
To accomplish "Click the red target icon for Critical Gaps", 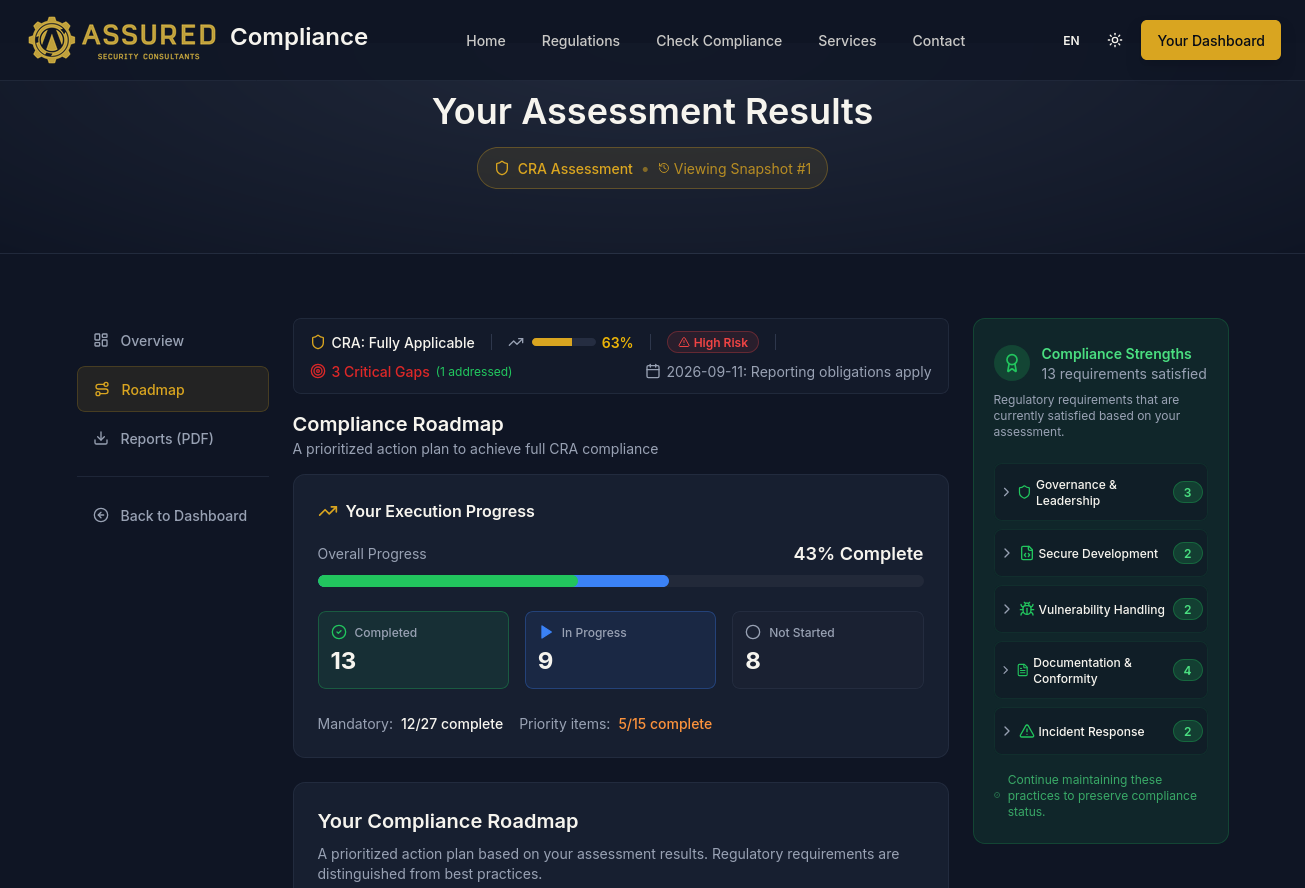I will [x=318, y=371].
